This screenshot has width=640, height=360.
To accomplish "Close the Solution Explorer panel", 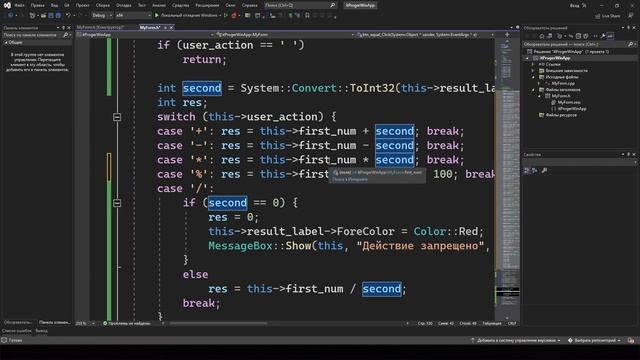I will pyautogui.click(x=634, y=28).
